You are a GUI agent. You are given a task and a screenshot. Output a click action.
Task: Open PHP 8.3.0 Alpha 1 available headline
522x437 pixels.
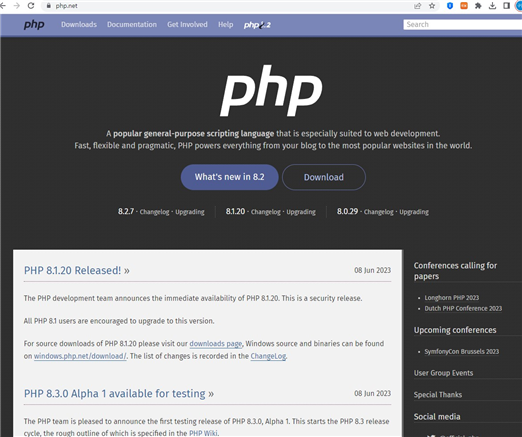click(119, 394)
